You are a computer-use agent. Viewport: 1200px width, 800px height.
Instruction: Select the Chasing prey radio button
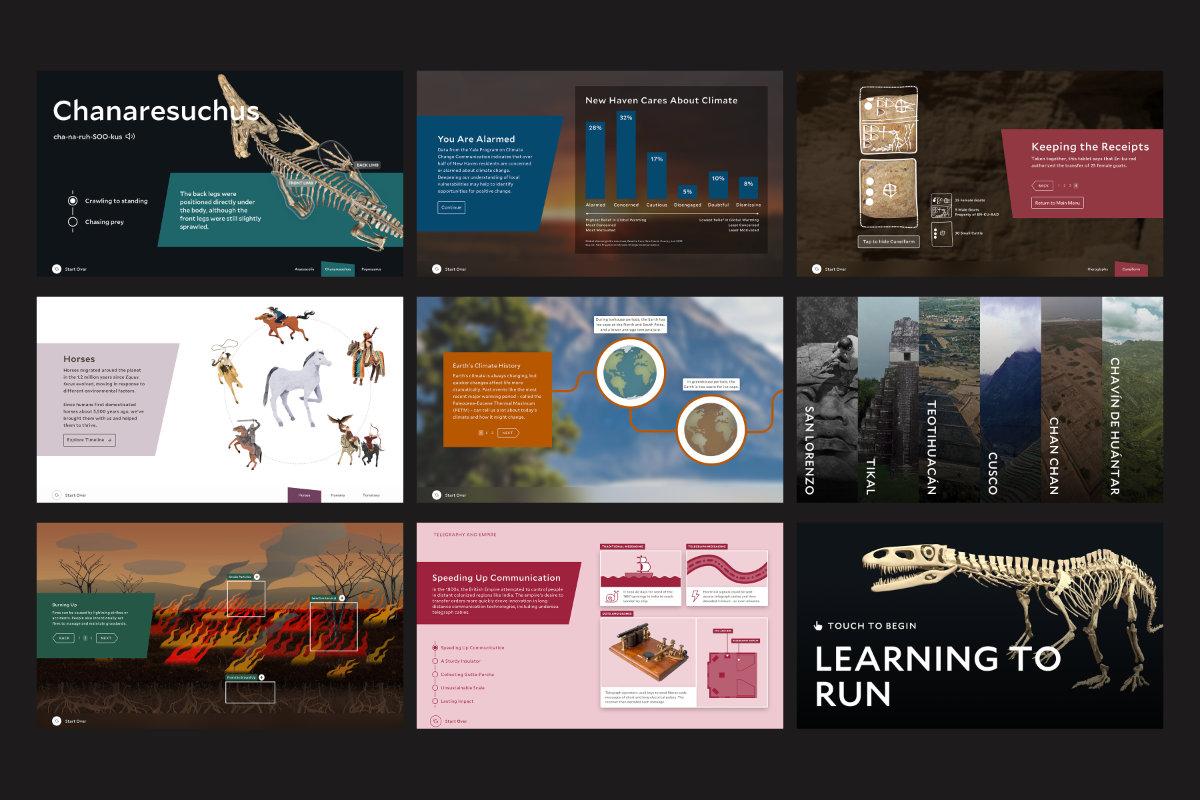click(72, 221)
